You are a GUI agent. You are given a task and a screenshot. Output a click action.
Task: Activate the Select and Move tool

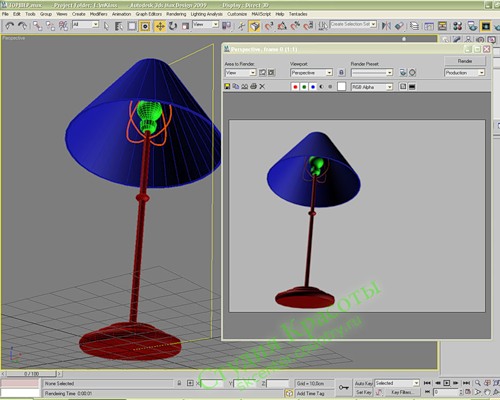pos(160,26)
